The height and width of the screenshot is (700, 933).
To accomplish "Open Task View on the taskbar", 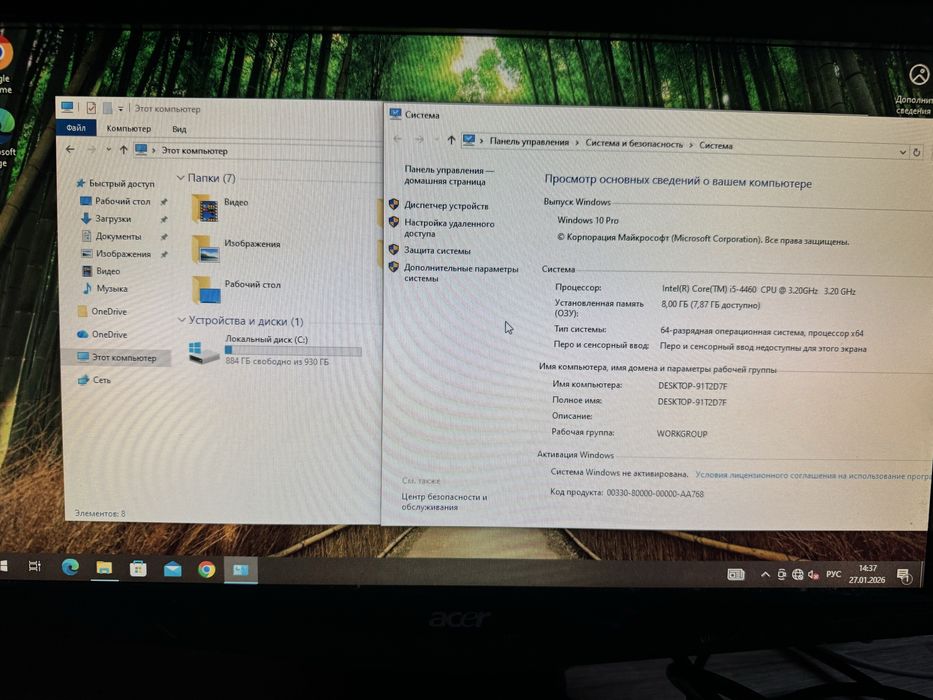I will pos(35,566).
